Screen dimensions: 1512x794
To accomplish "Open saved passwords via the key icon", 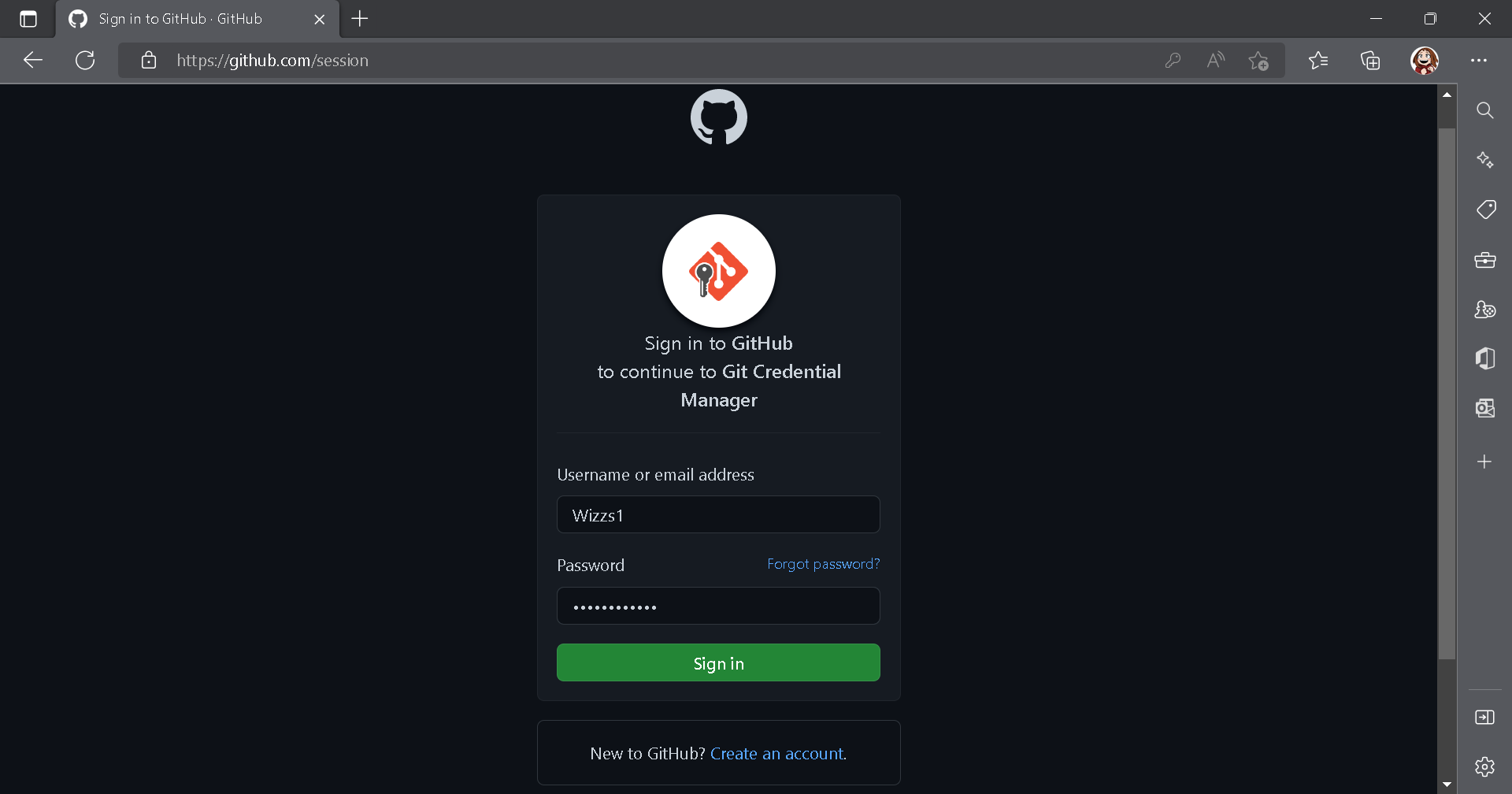I will click(1173, 60).
